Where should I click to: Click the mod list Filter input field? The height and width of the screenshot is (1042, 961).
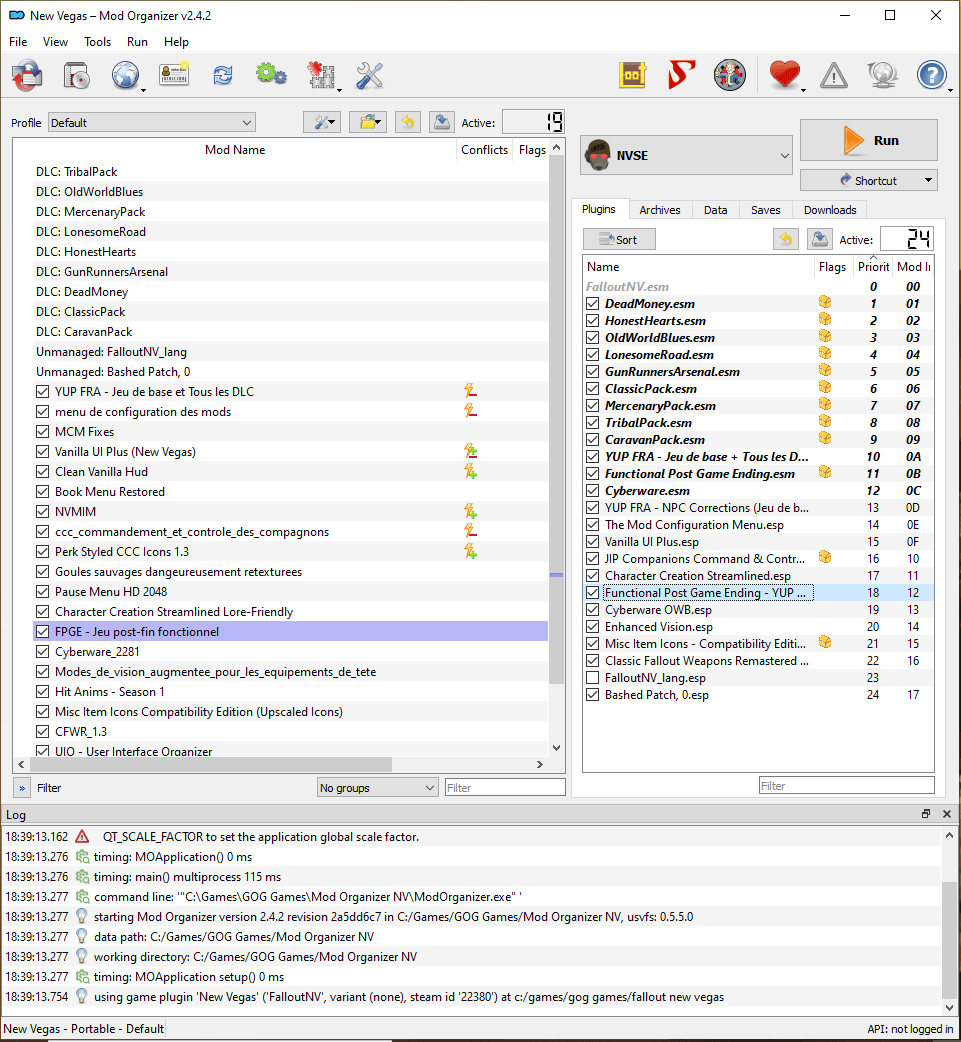(504, 787)
